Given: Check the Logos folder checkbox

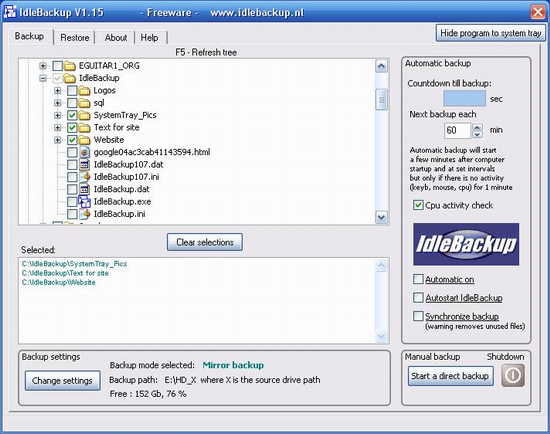Looking at the screenshot, I should [72, 91].
